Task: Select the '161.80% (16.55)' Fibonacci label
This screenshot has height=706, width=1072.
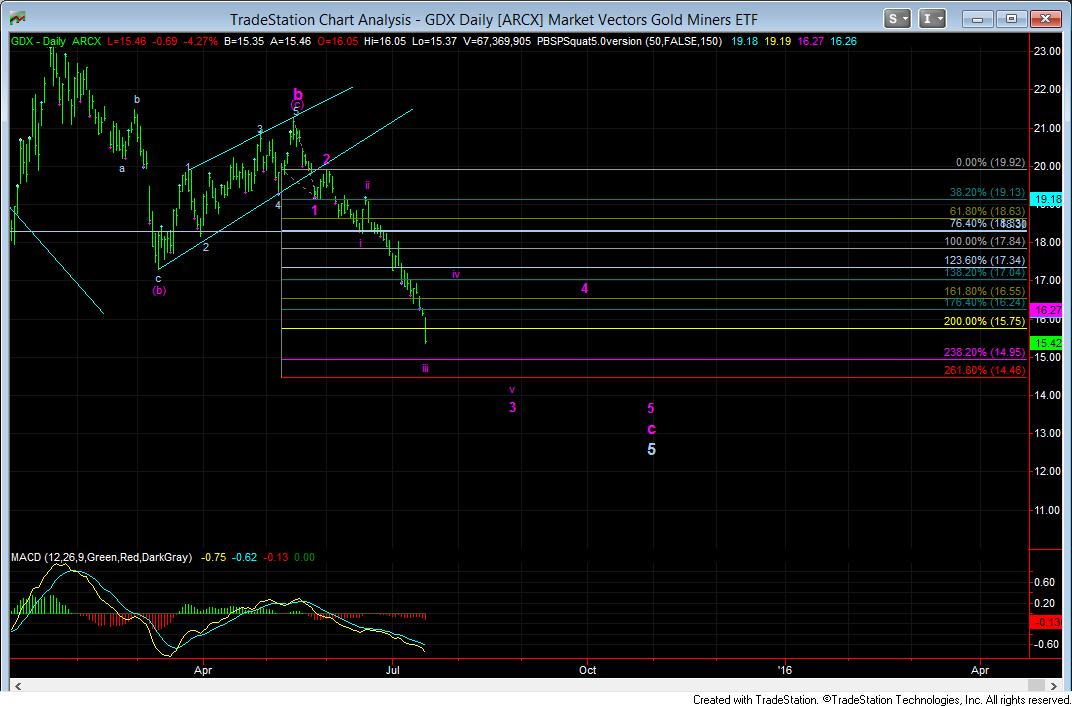Action: tap(984, 291)
